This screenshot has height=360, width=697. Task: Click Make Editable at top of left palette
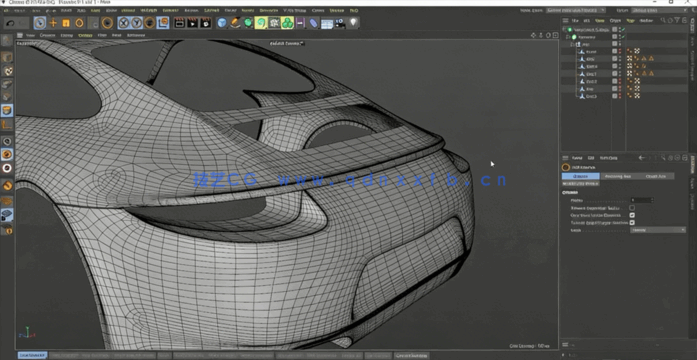pos(7,40)
